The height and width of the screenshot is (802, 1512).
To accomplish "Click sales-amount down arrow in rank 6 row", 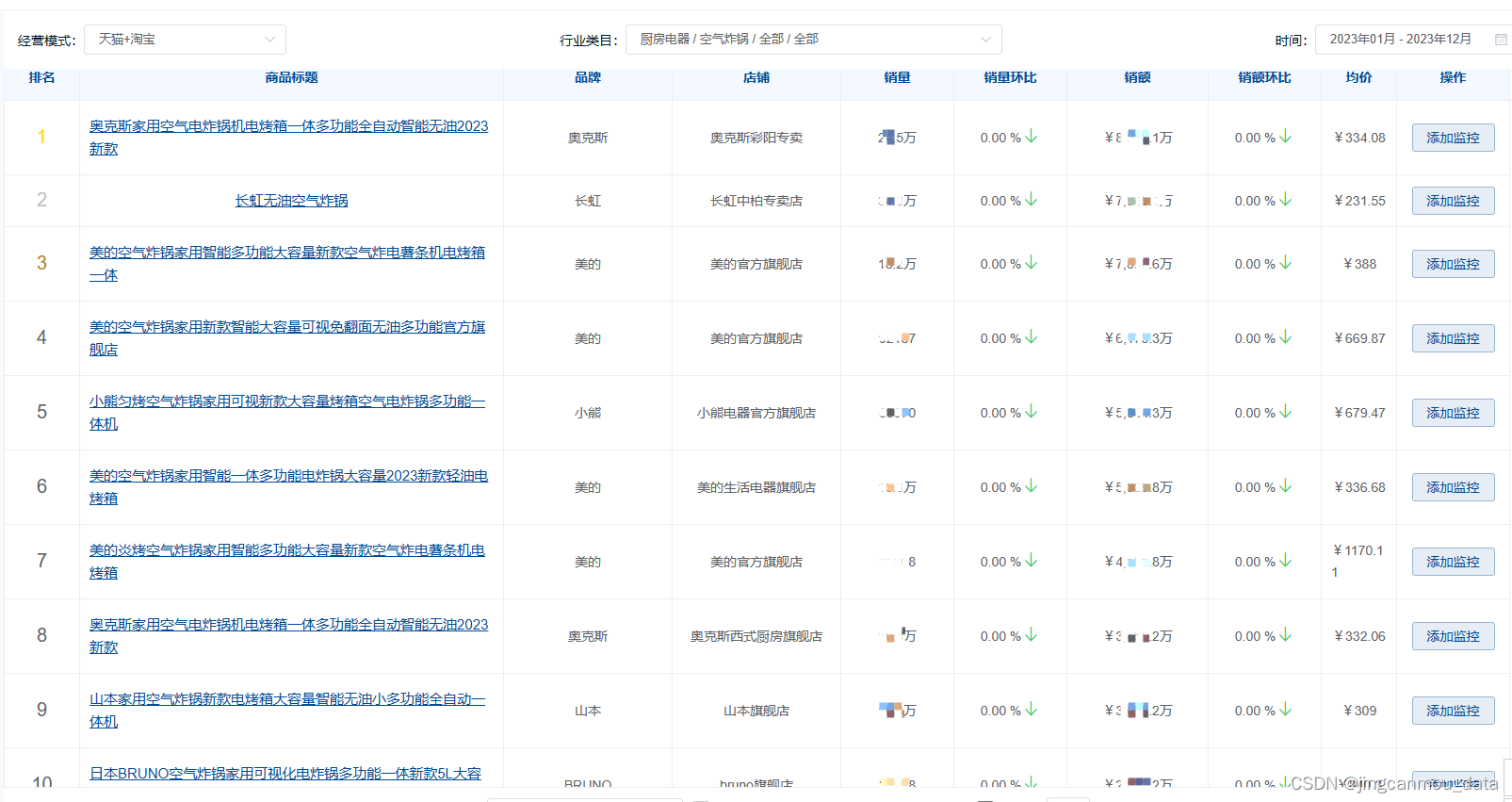I will (x=1286, y=486).
